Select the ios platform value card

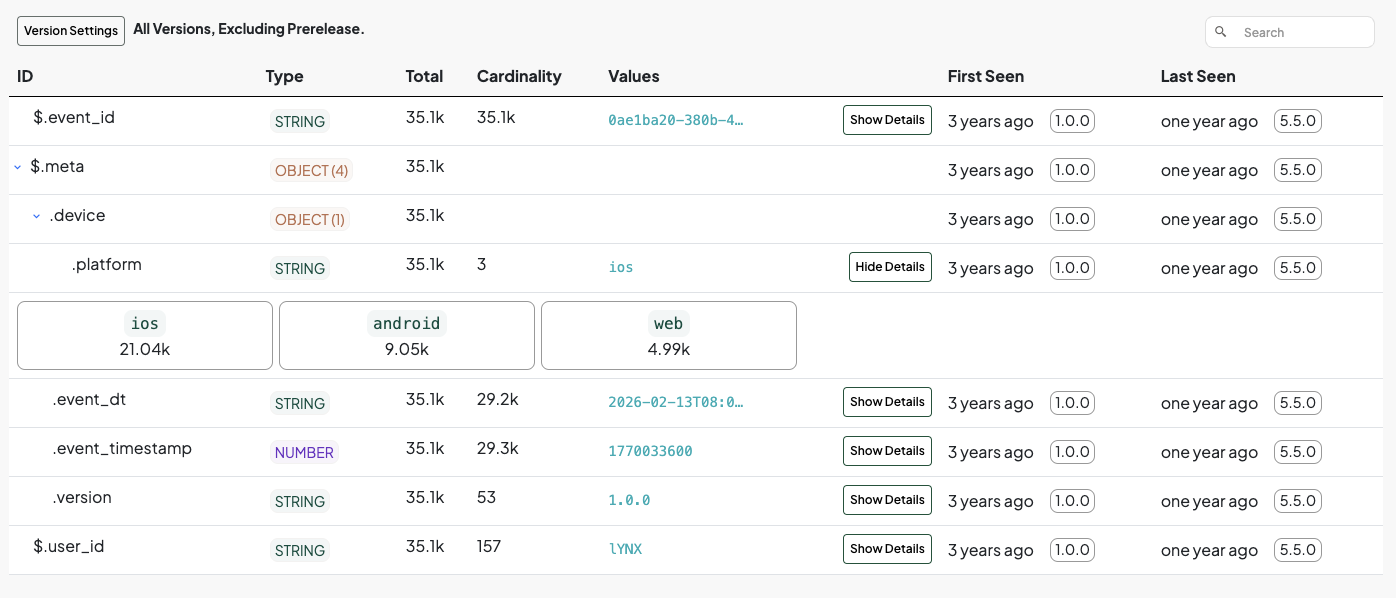click(x=144, y=335)
